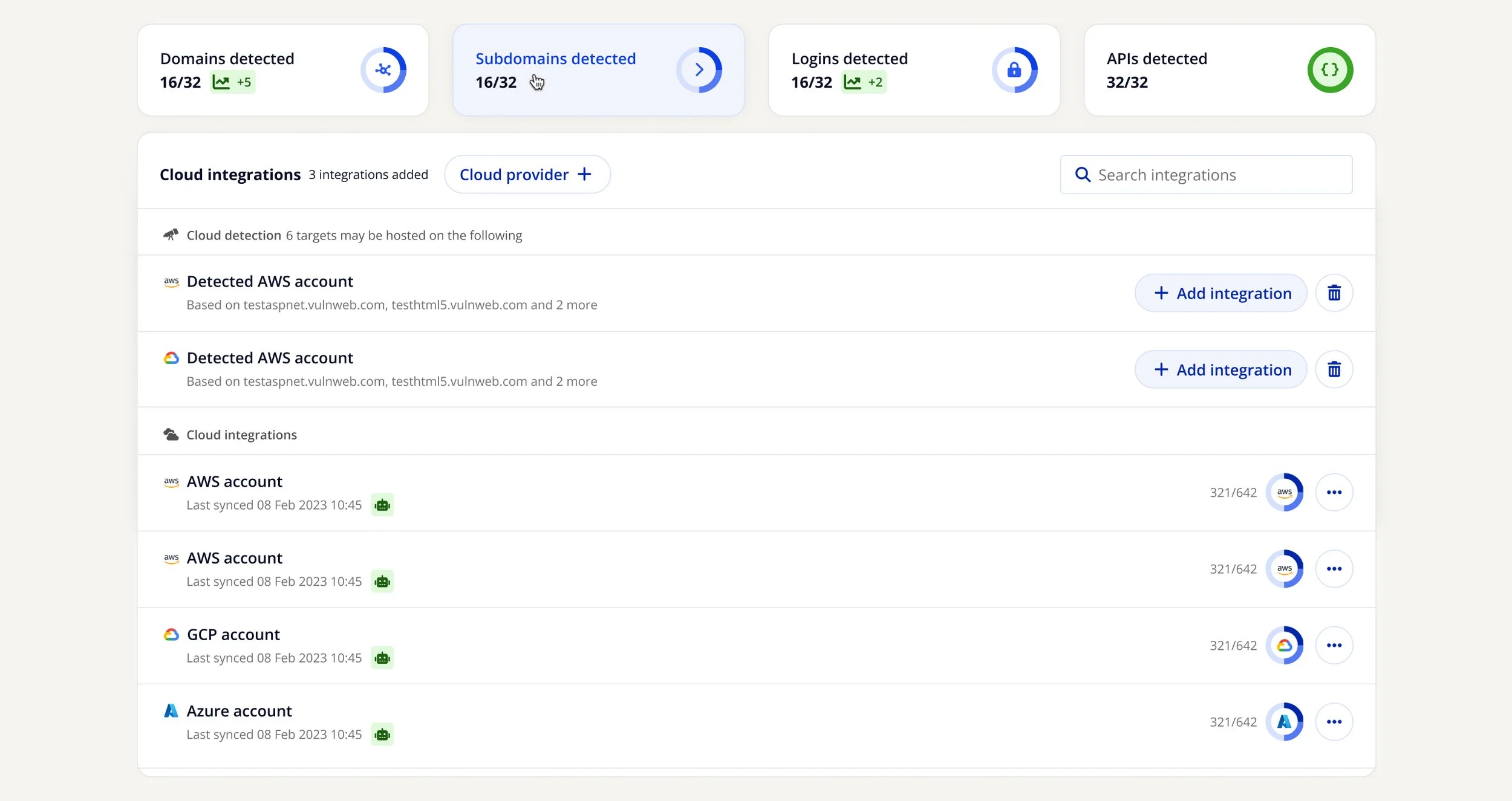1512x801 pixels.
Task: Click the Search integrations field
Action: (x=1206, y=174)
